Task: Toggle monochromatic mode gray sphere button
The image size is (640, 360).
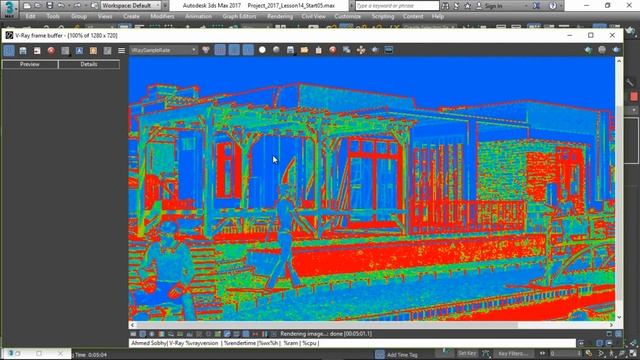Action: coord(276,50)
